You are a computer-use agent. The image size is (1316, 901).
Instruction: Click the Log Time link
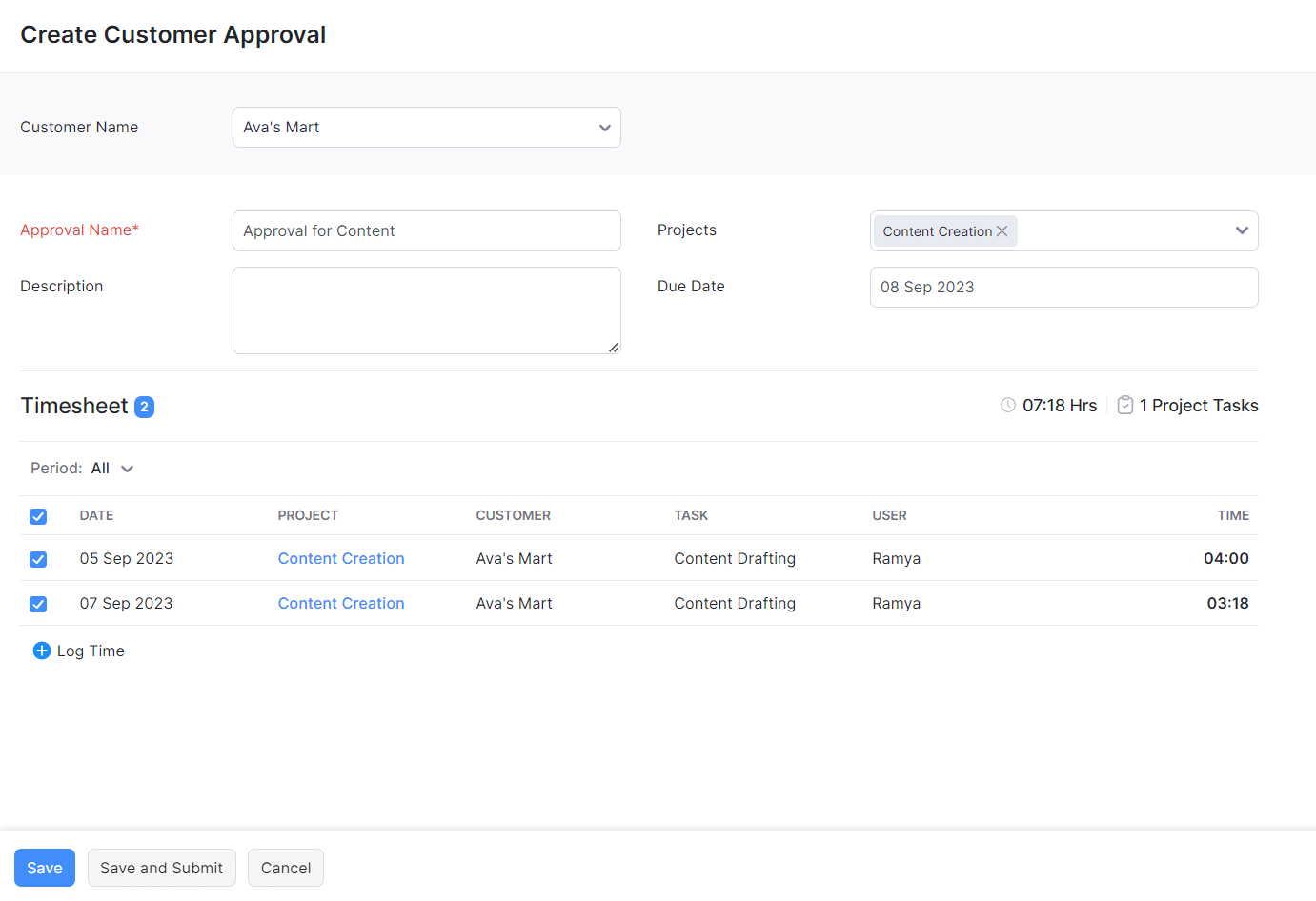click(90, 651)
